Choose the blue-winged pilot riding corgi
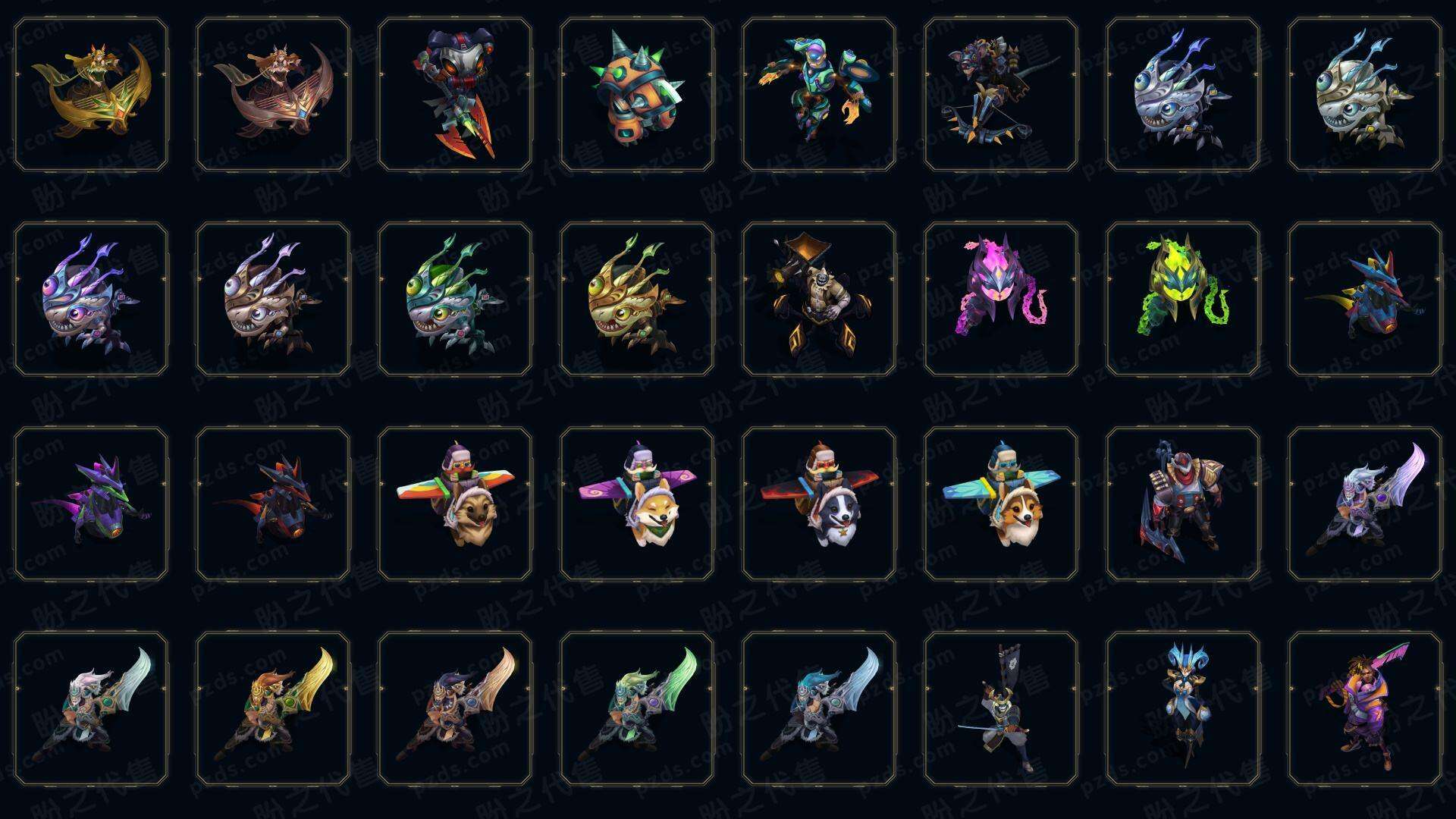 (x=1001, y=504)
